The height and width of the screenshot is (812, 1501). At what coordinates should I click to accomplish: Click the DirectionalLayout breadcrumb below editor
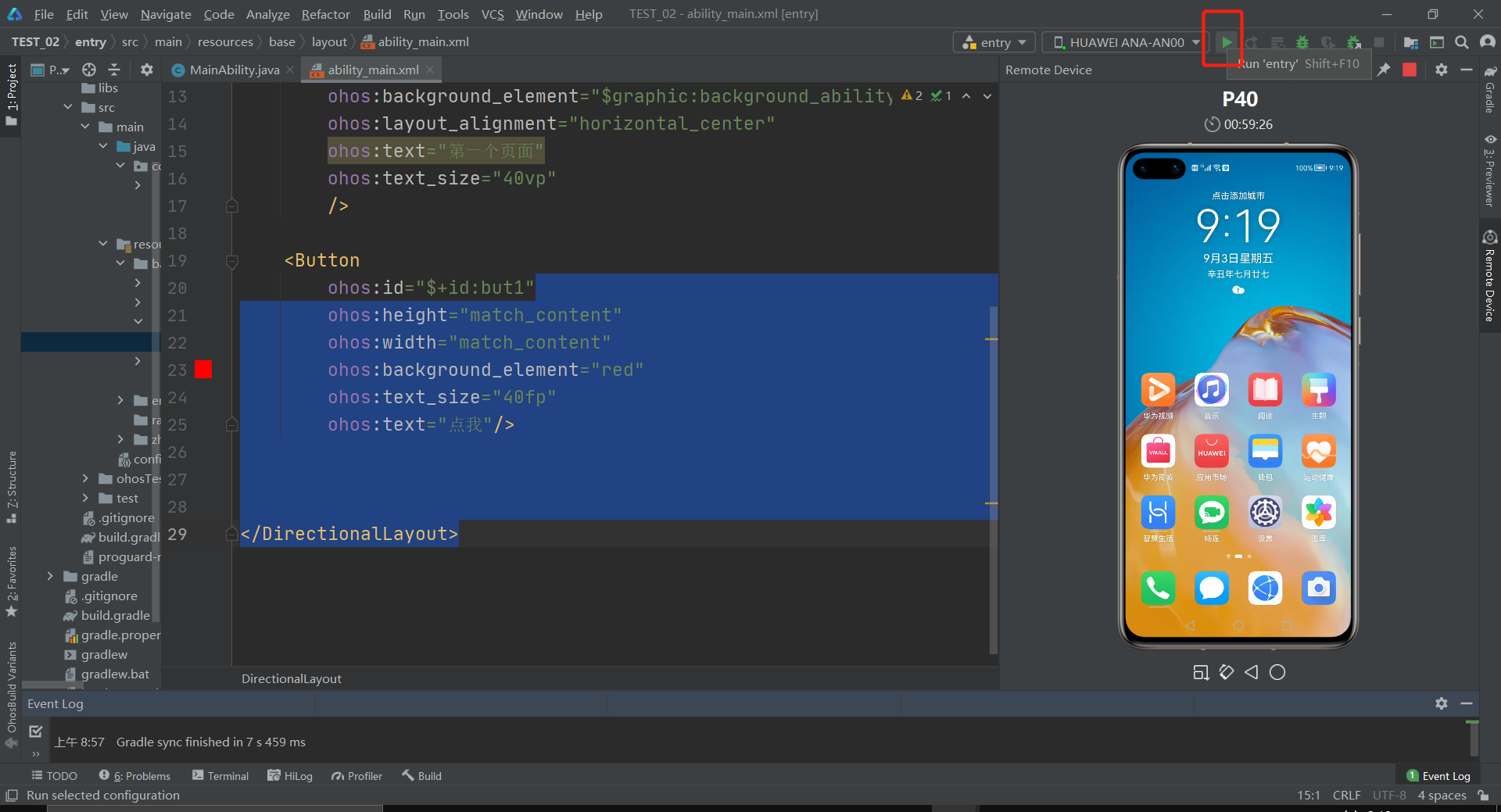291,678
